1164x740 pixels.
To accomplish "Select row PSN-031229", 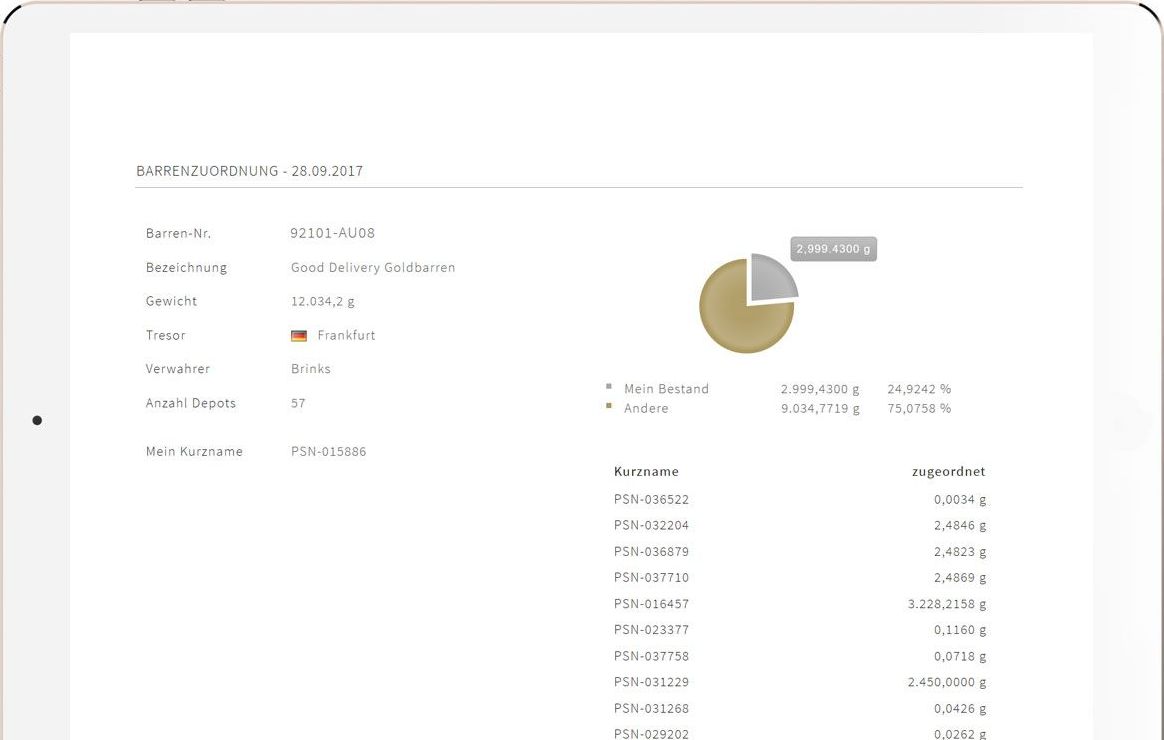I will (x=800, y=682).
